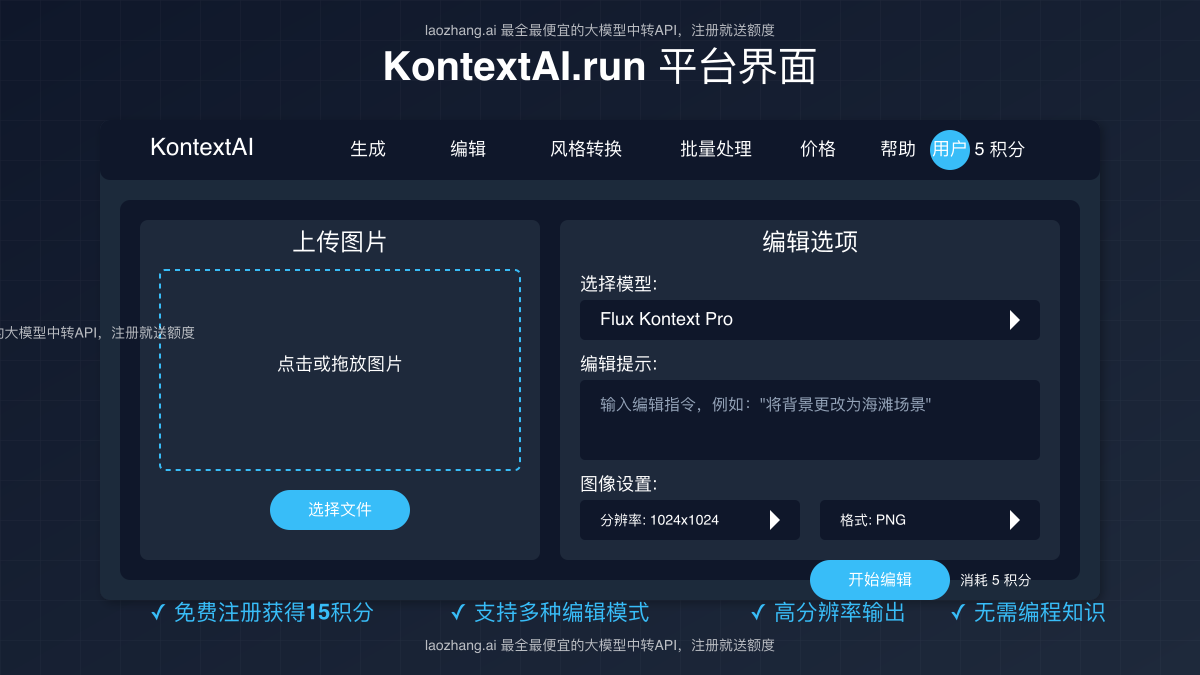
Task: Click the 选择模型: label
Action: (619, 284)
